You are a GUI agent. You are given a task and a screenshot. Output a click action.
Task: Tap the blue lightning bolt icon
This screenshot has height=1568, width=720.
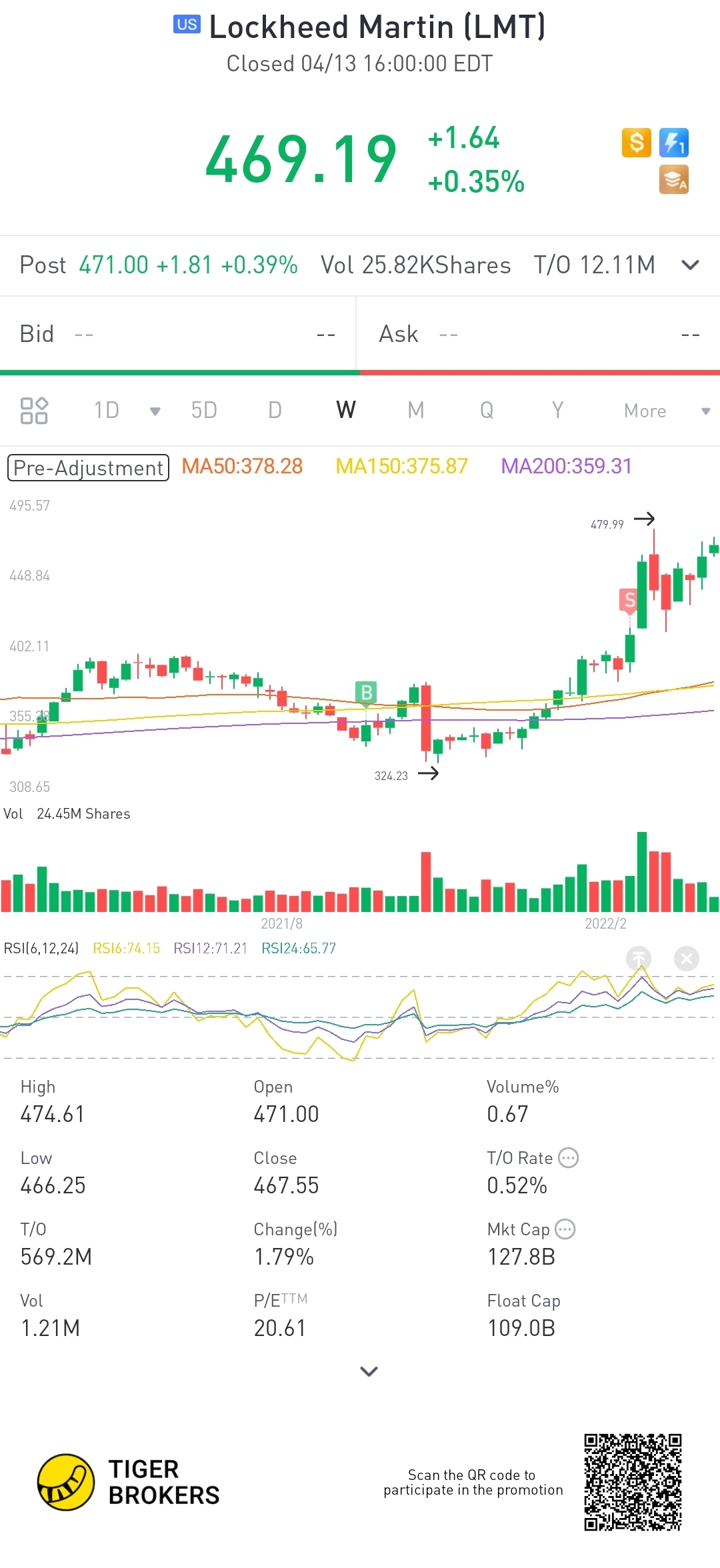673,143
